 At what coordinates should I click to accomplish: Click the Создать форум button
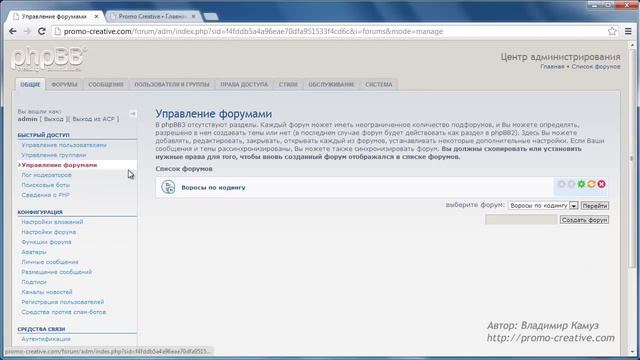(584, 220)
